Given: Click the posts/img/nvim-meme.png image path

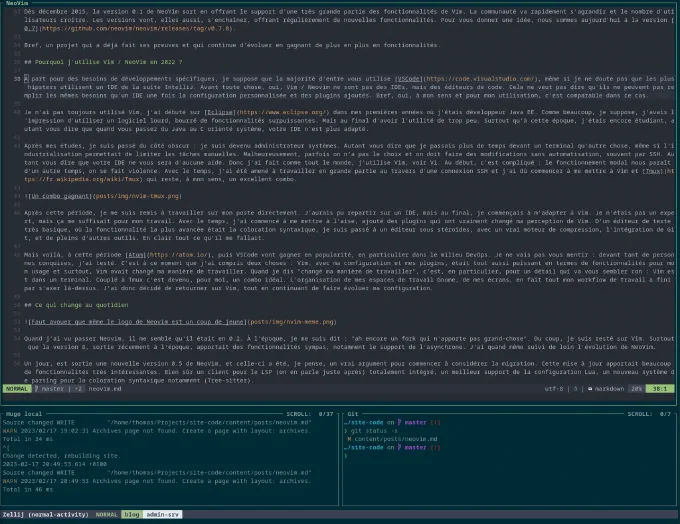Looking at the screenshot, I should tap(291, 322).
